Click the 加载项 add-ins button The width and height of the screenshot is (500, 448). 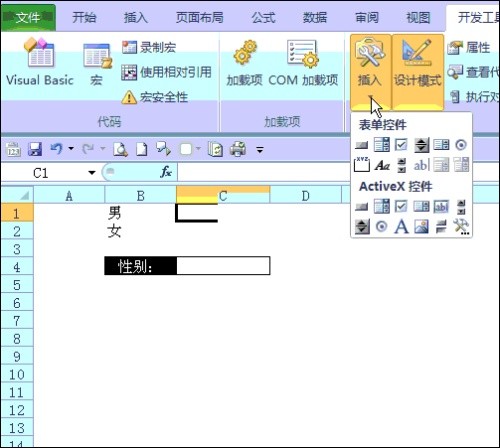(245, 63)
